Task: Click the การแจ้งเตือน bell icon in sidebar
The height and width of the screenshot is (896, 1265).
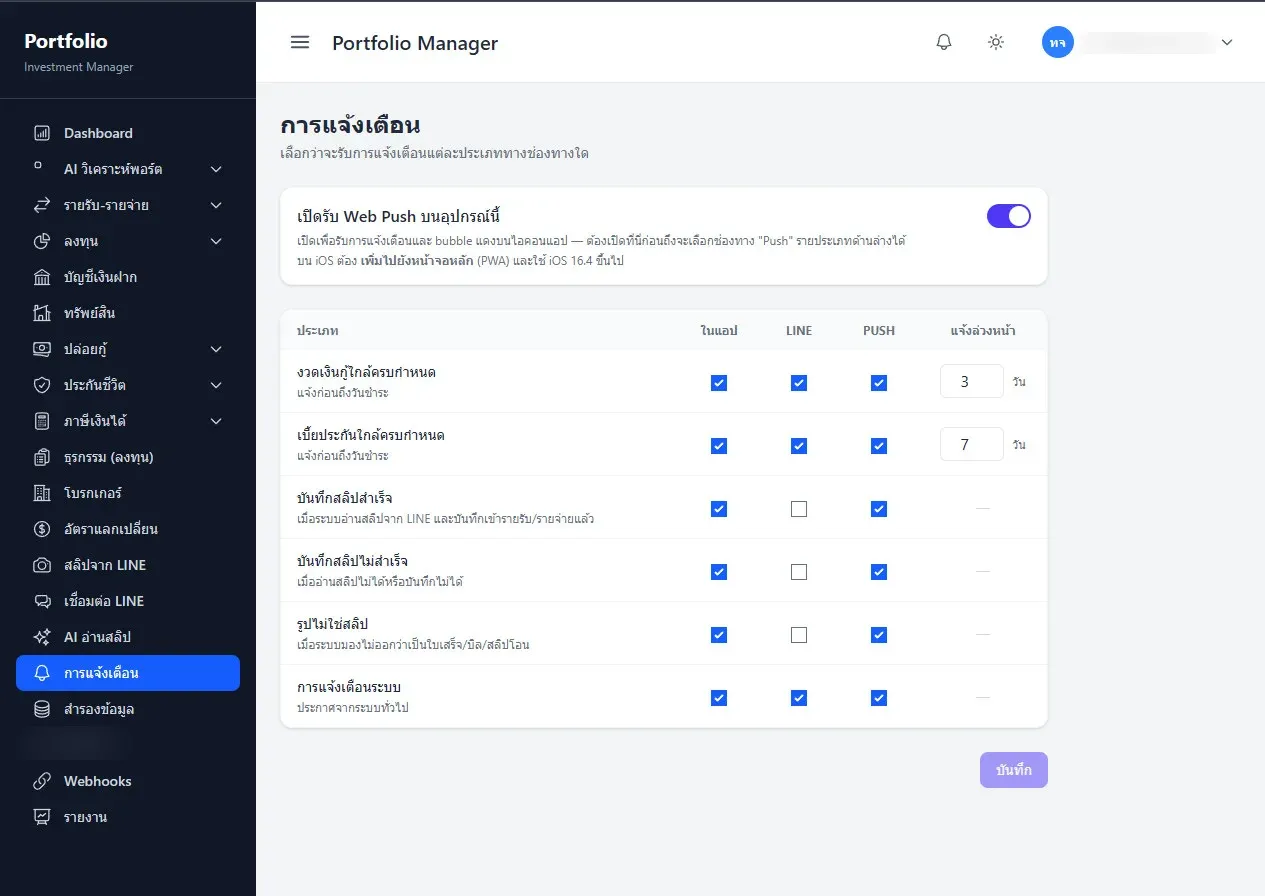Action: (x=42, y=673)
